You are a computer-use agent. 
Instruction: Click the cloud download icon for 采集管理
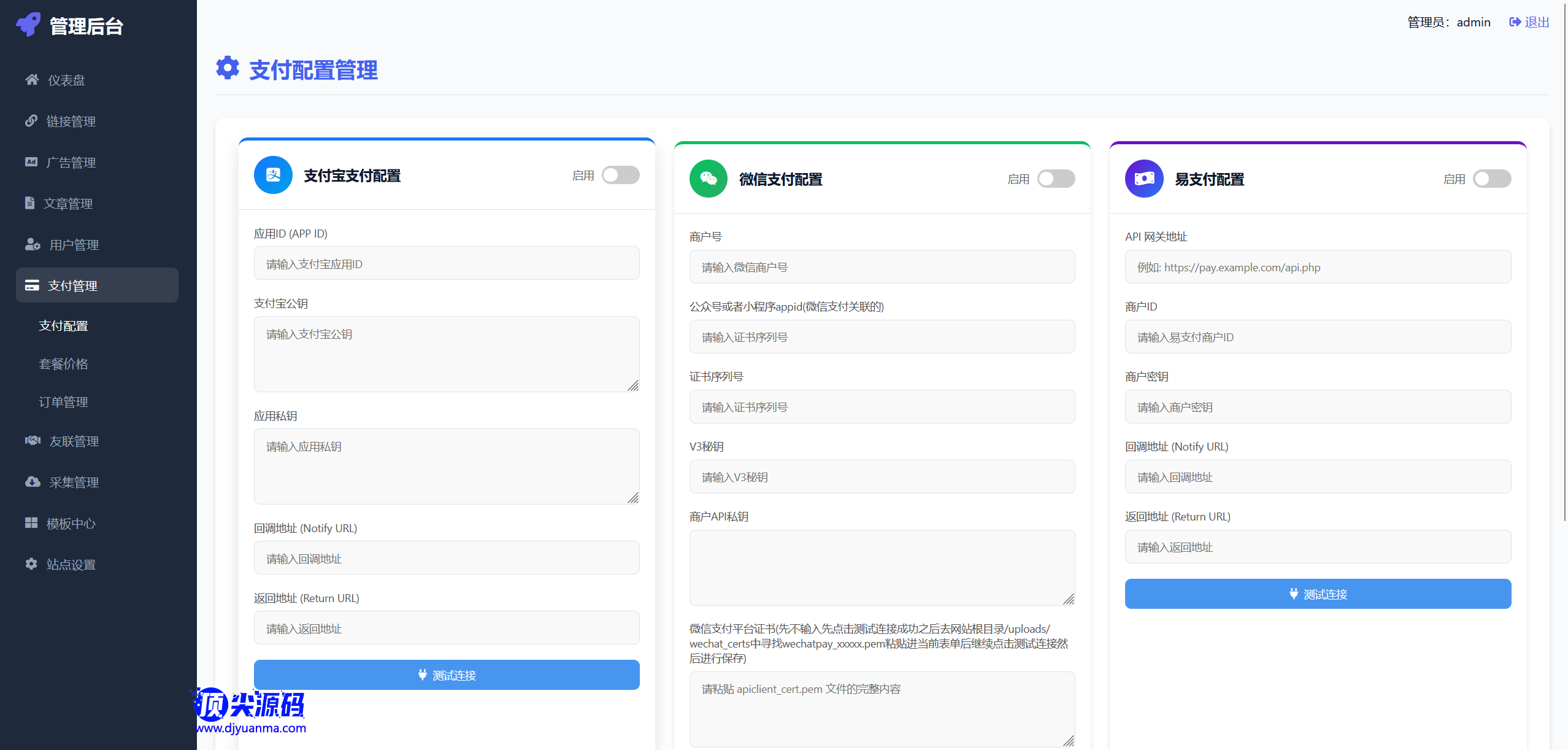click(x=33, y=482)
